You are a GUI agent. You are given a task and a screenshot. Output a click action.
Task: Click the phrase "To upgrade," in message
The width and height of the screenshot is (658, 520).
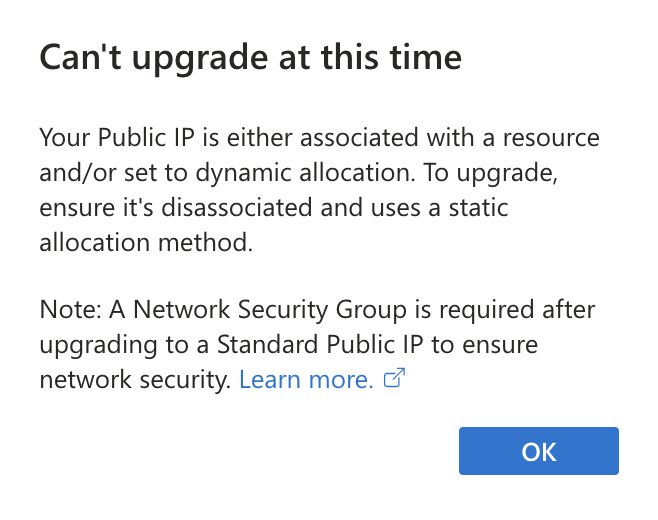point(490,173)
